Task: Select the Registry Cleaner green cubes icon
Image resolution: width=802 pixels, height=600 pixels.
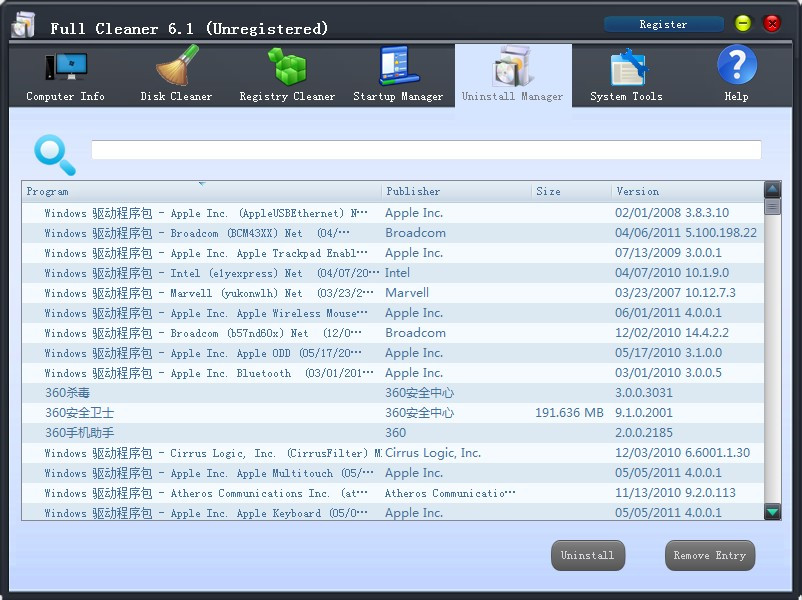Action: click(x=287, y=65)
